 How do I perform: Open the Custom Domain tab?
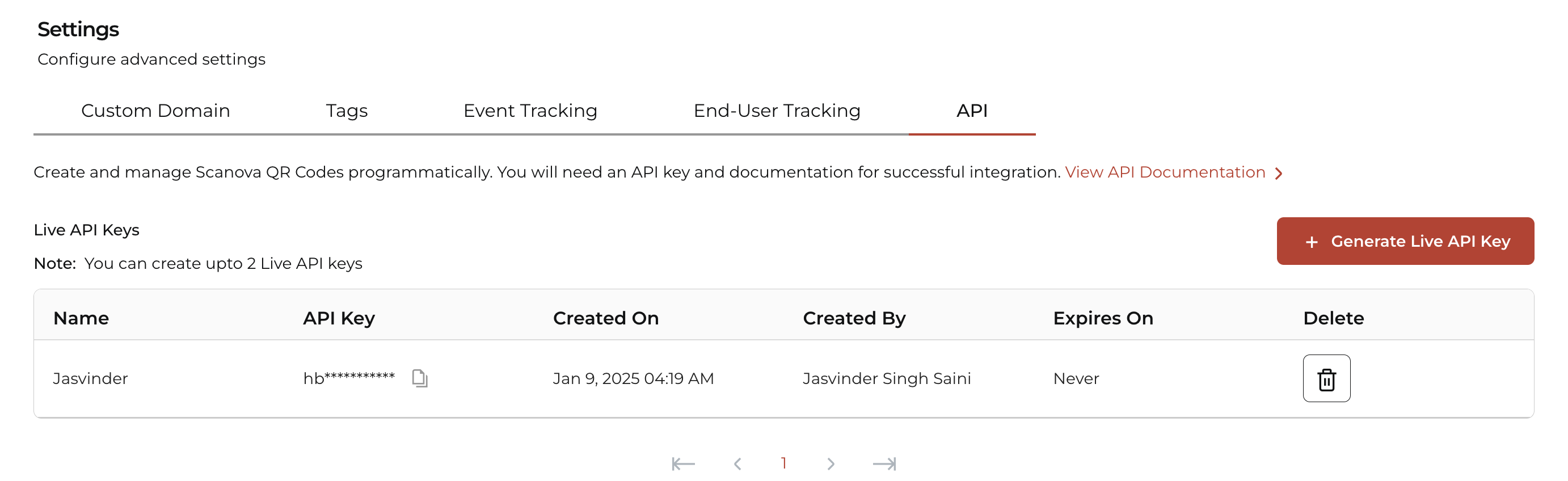click(156, 111)
